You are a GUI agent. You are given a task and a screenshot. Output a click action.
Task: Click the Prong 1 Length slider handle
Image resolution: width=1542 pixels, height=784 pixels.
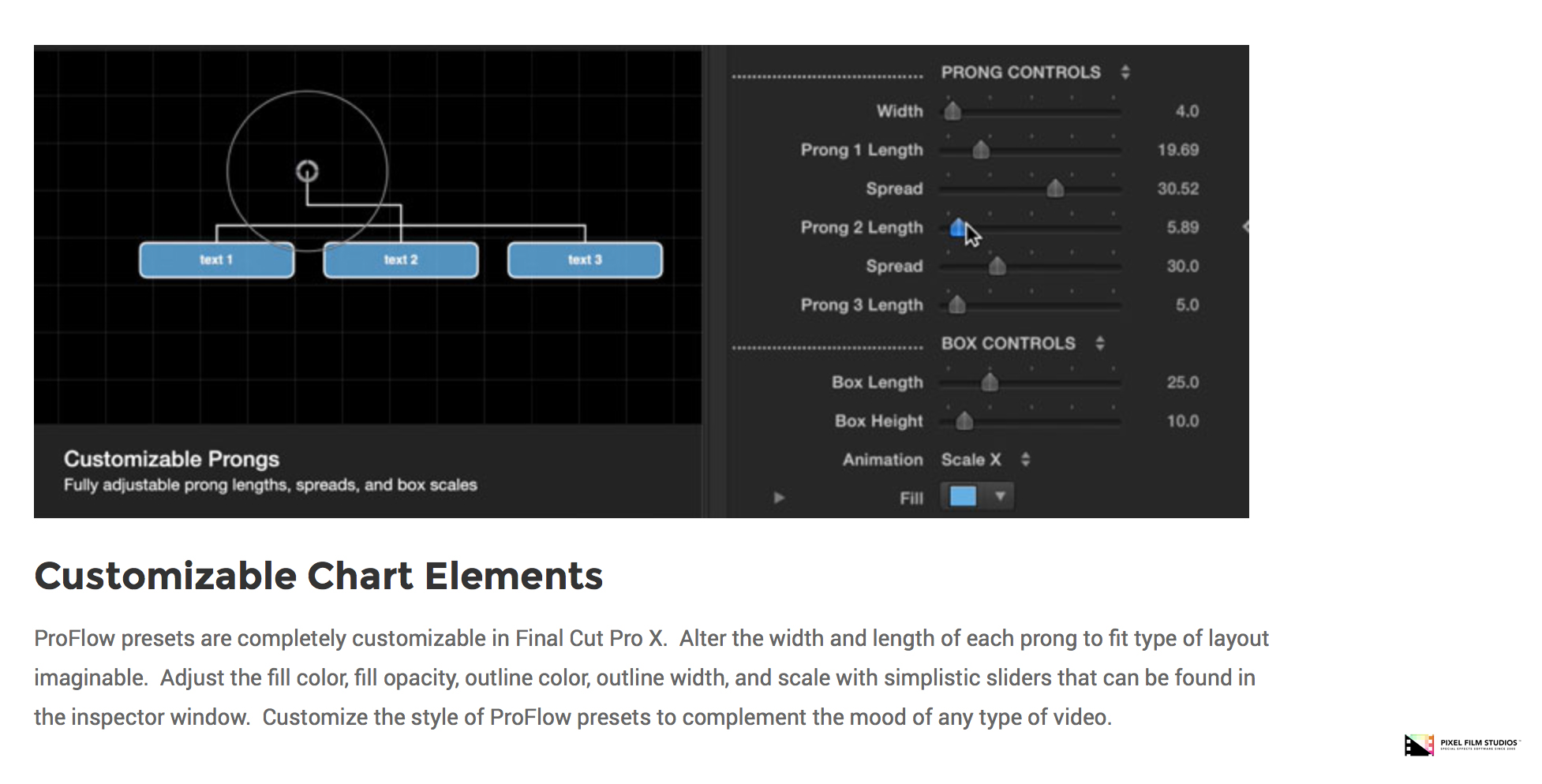click(x=981, y=150)
